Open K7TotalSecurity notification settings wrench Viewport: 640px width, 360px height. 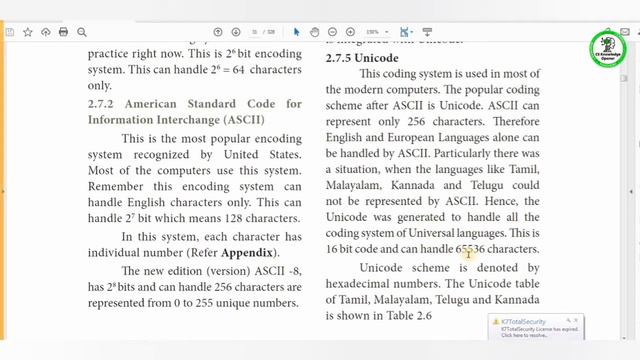coord(568,320)
